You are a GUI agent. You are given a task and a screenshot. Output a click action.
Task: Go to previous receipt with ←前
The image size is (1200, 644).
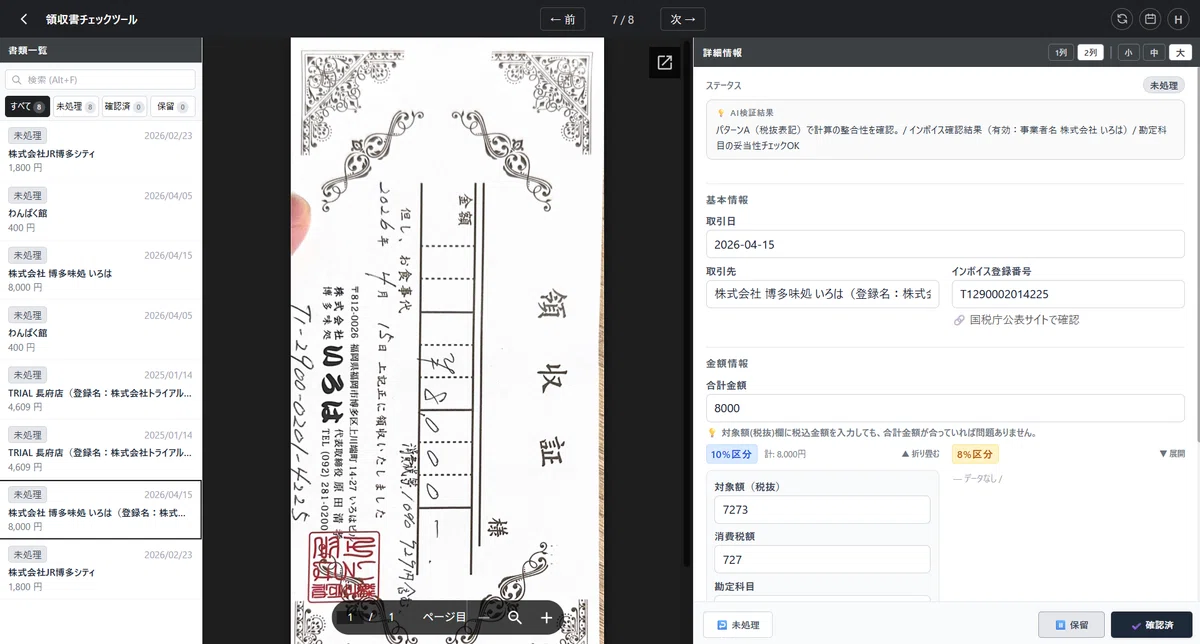click(x=563, y=19)
